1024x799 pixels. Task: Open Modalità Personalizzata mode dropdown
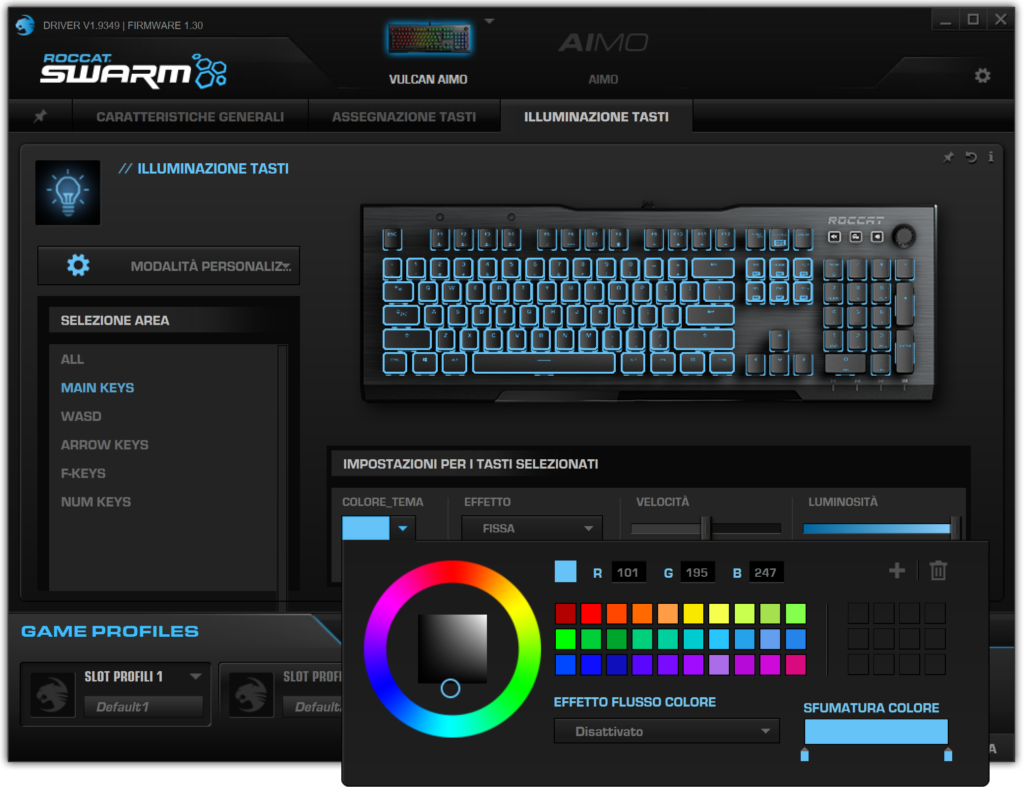168,266
